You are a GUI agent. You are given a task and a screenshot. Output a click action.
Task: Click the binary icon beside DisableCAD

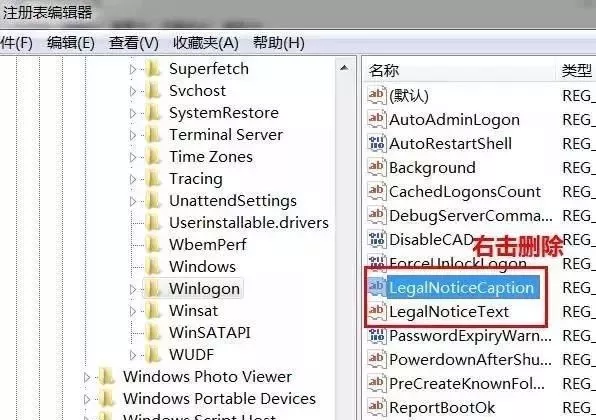tap(377, 239)
